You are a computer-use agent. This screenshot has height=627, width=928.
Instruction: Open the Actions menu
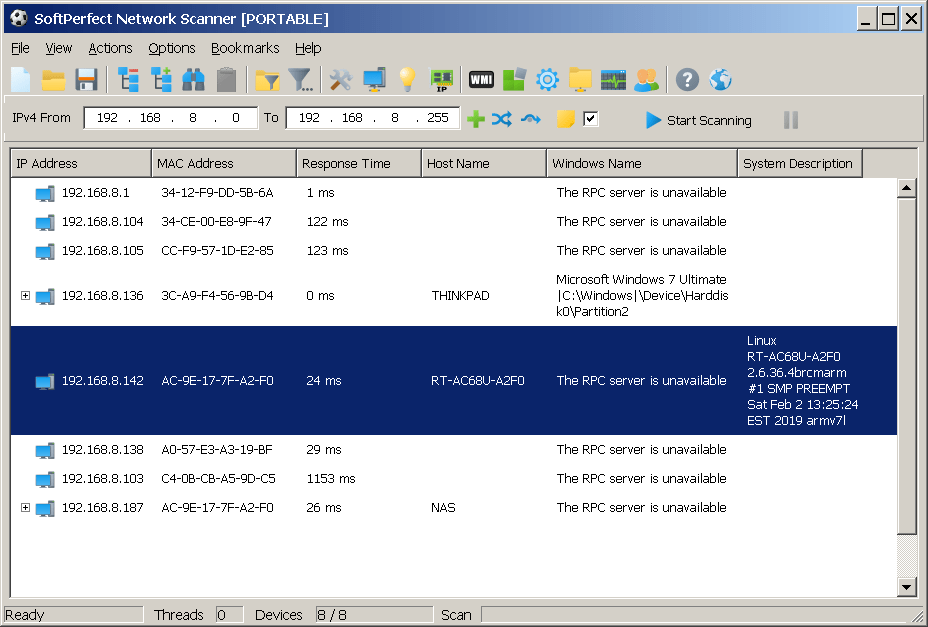coord(110,48)
